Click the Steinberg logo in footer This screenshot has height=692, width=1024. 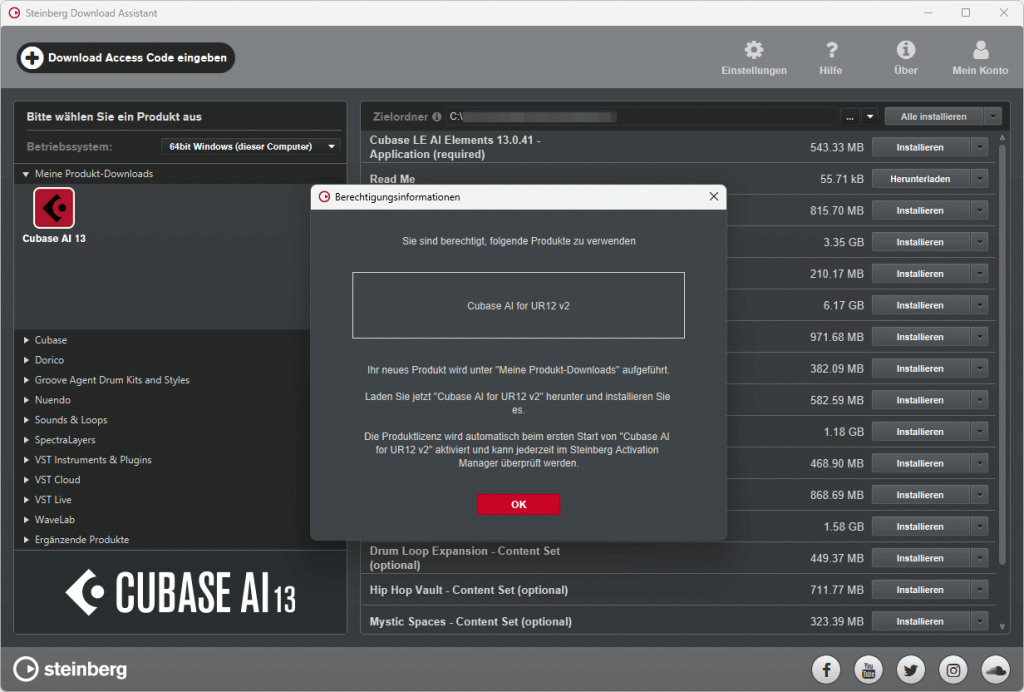[71, 669]
